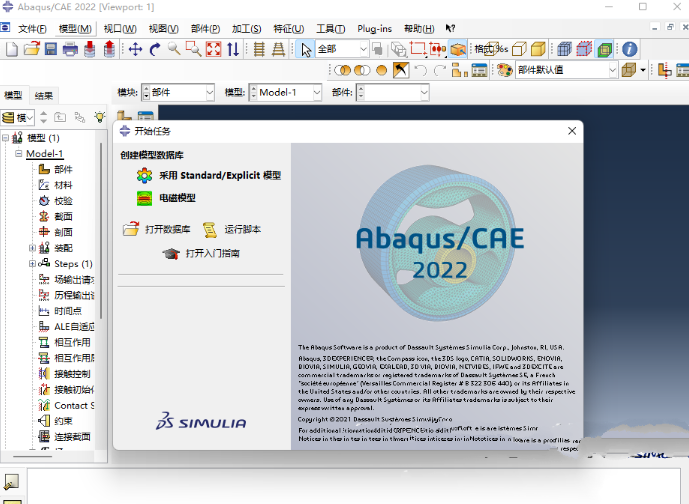Click the Auto-fit view icon
The height and width of the screenshot is (504, 689).
click(x=213, y=49)
